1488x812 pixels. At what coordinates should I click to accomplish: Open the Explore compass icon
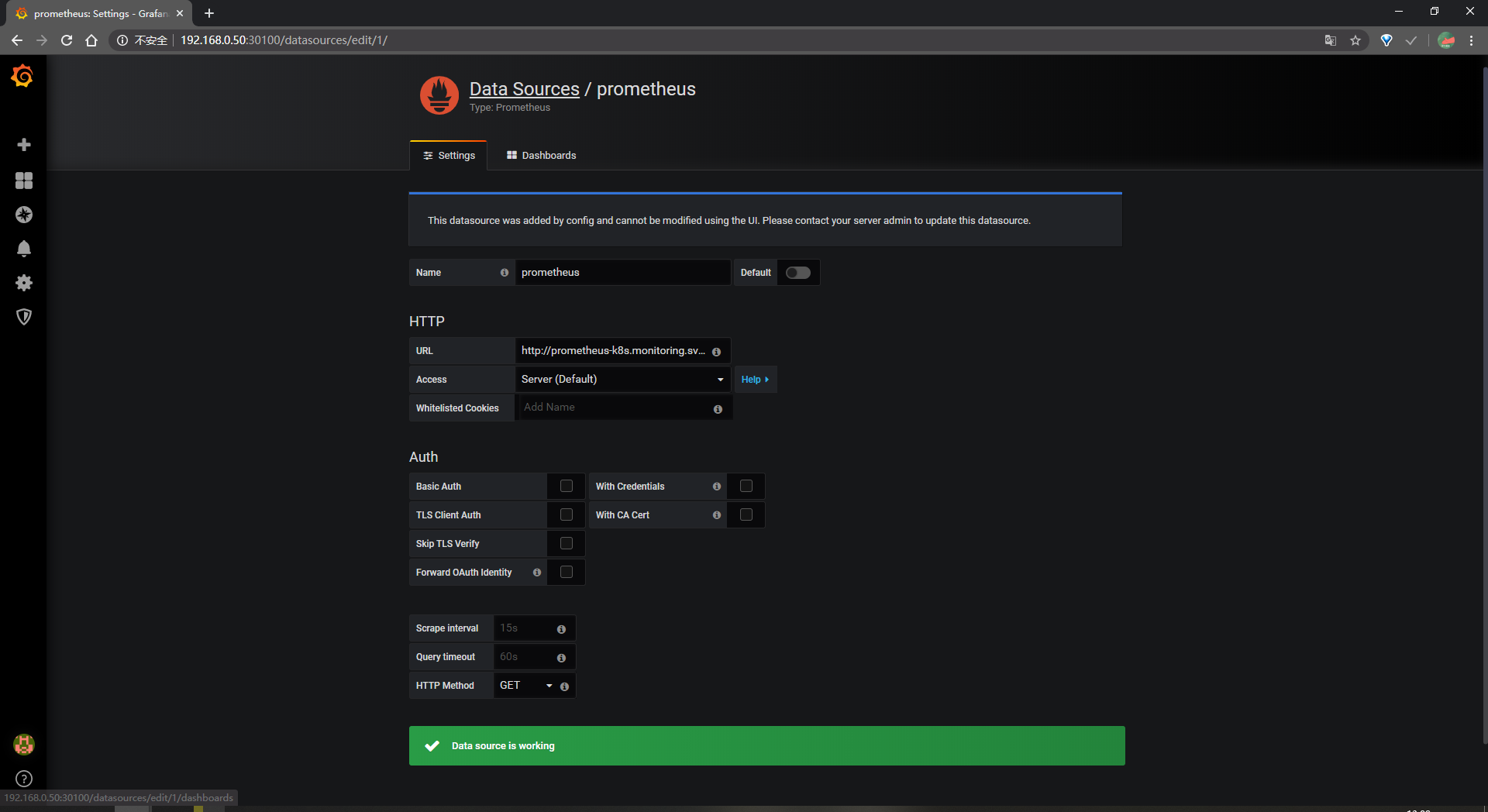pyautogui.click(x=24, y=215)
